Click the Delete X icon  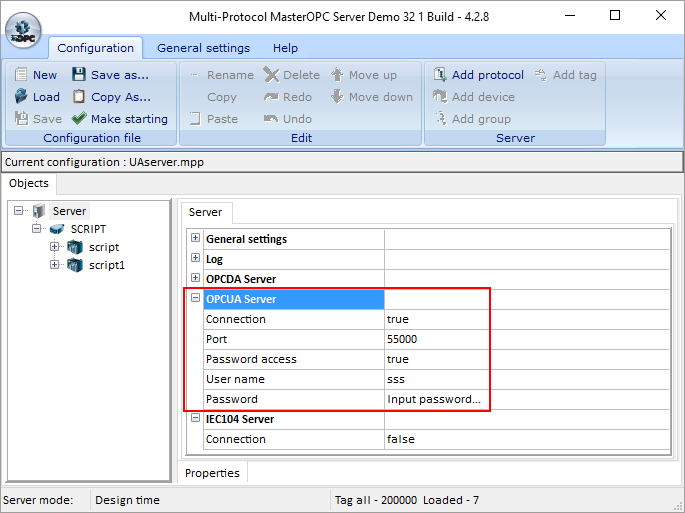pyautogui.click(x=271, y=75)
